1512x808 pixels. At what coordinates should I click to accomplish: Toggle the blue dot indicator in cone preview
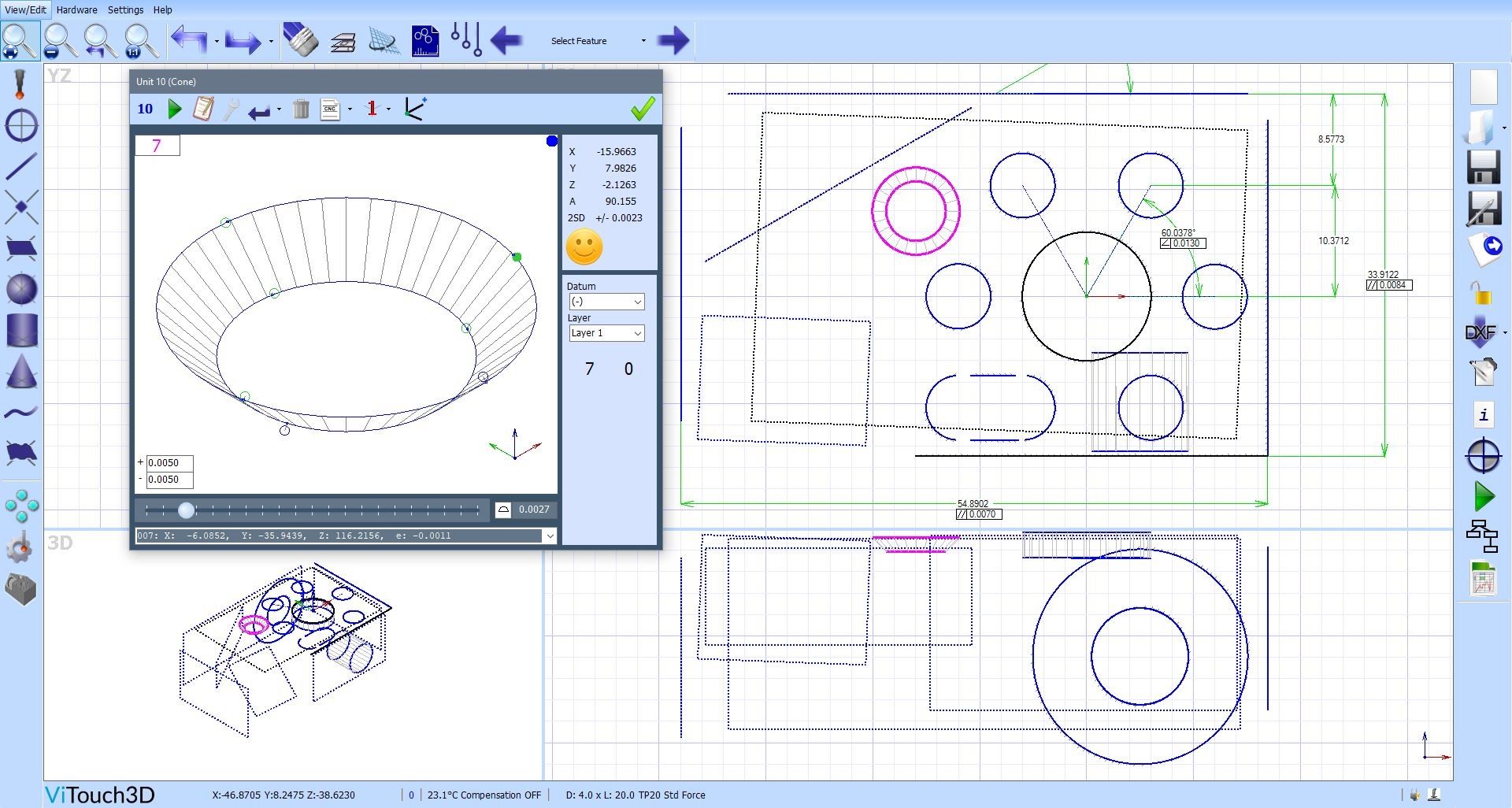click(x=552, y=141)
